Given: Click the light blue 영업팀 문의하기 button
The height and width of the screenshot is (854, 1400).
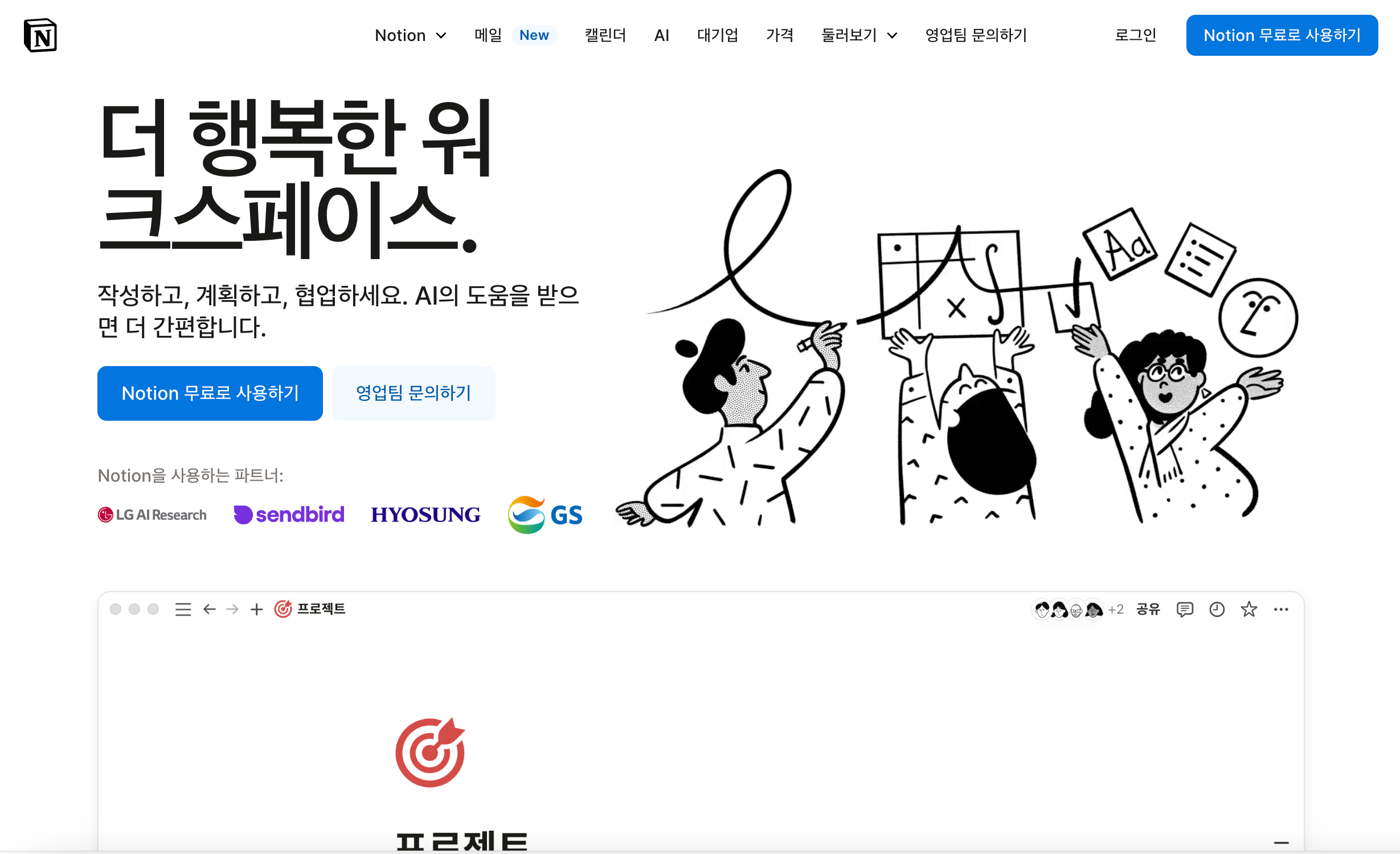Looking at the screenshot, I should tap(414, 393).
